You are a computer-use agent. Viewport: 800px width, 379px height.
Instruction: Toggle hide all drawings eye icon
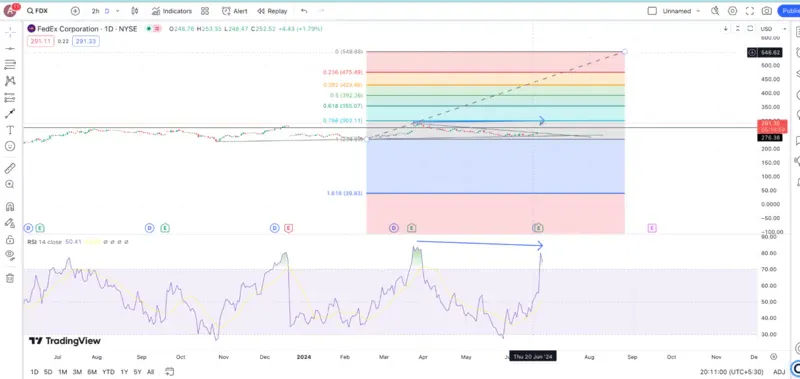[10, 255]
